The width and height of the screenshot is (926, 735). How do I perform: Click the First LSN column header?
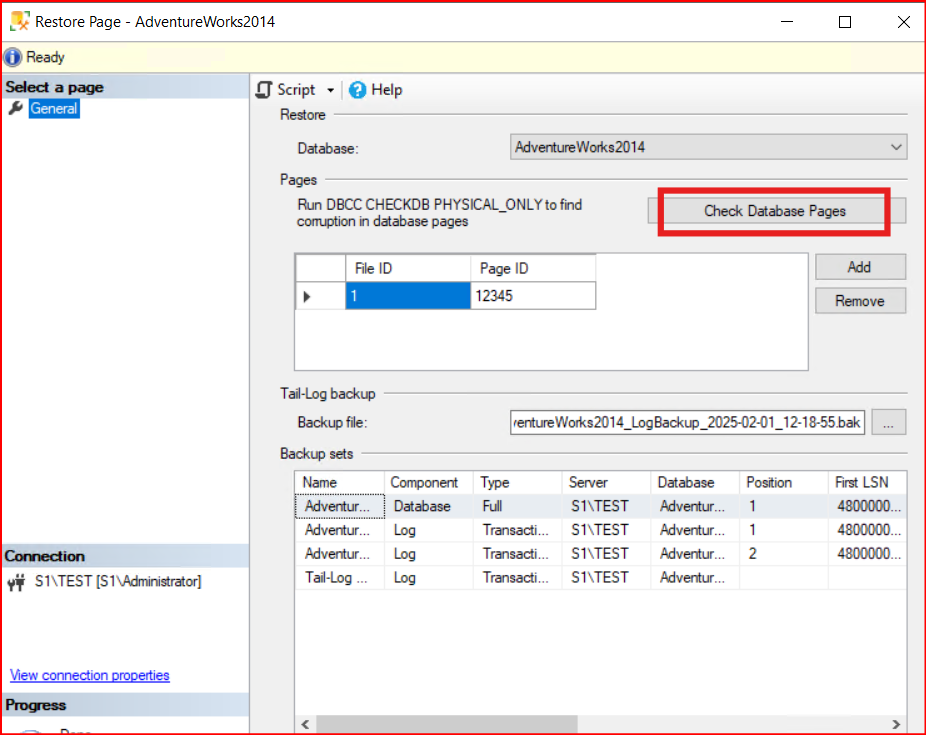865,482
